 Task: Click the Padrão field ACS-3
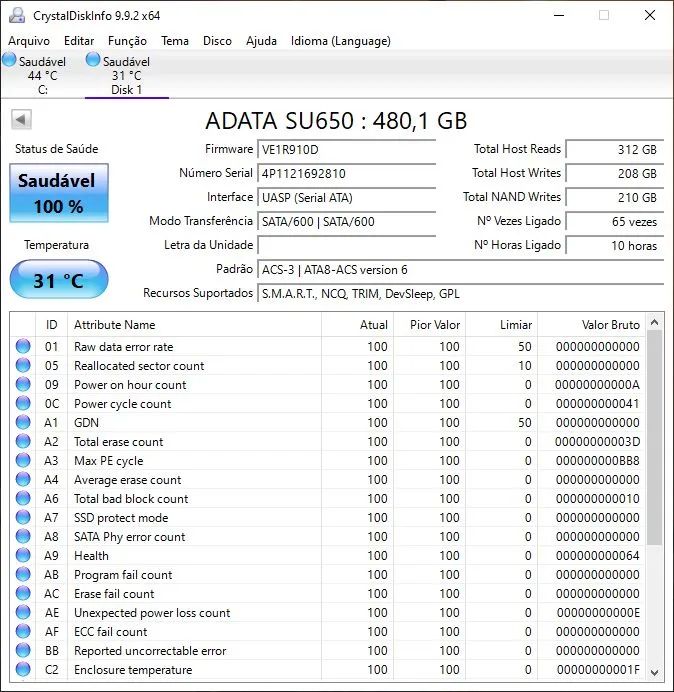[x=460, y=270]
